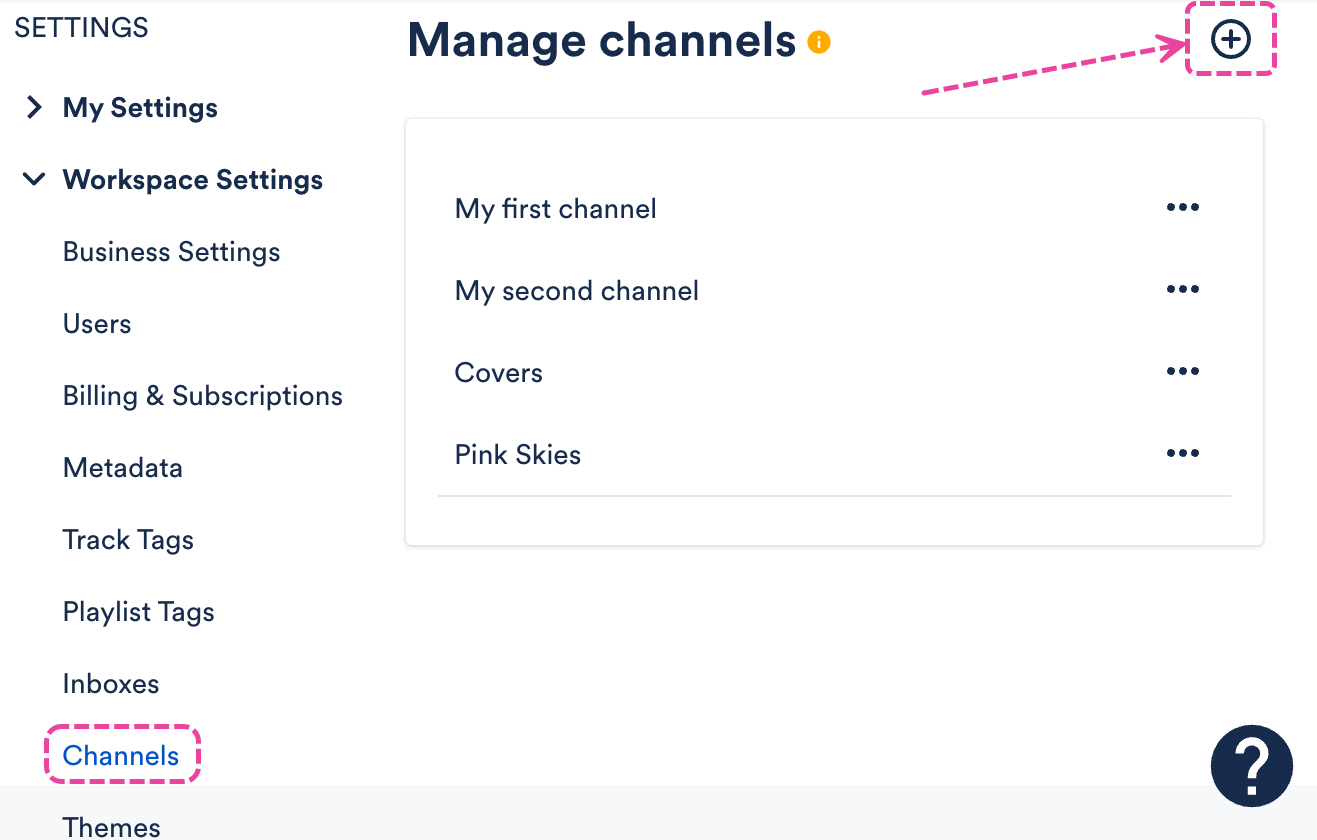
Task: Go to Users settings
Action: [97, 324]
